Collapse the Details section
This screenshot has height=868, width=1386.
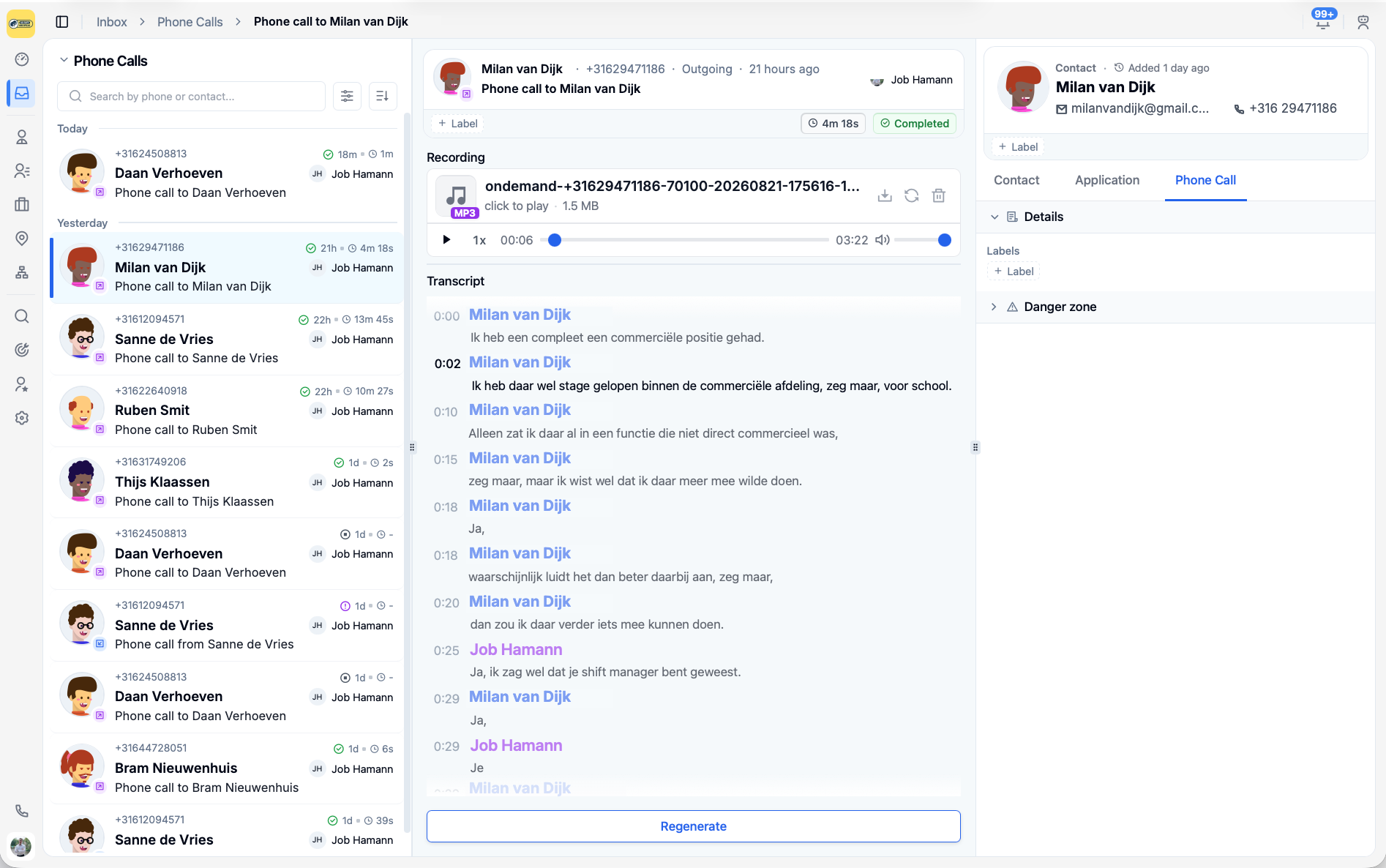pos(994,217)
